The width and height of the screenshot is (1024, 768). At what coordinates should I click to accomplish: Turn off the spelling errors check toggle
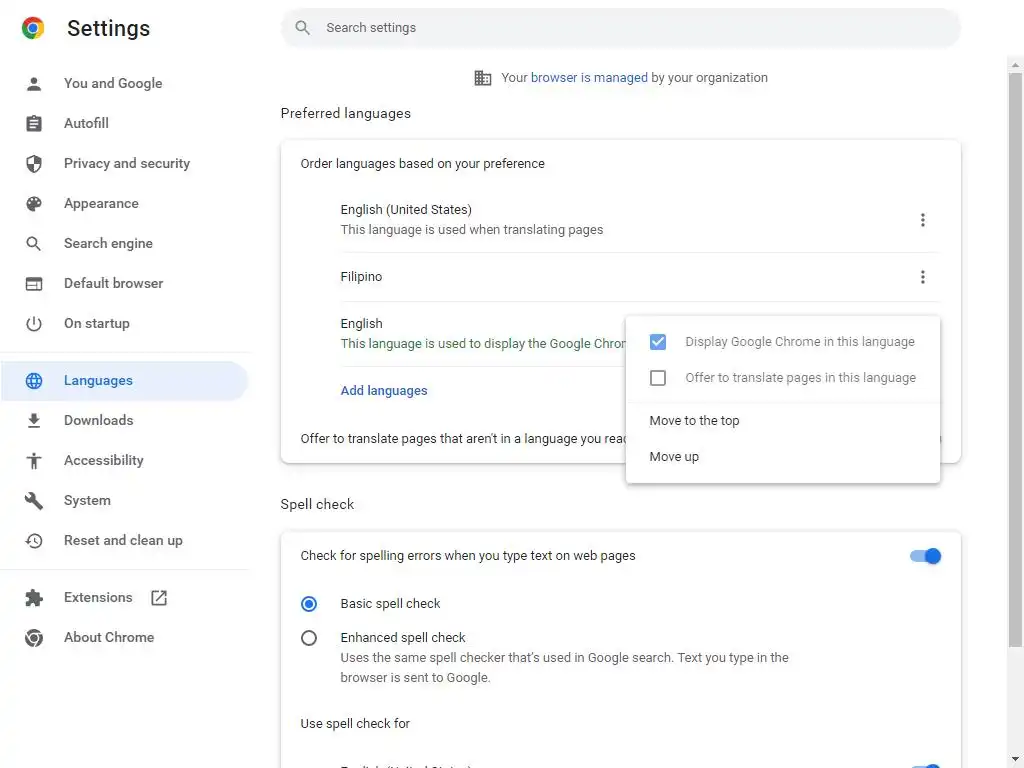(925, 556)
